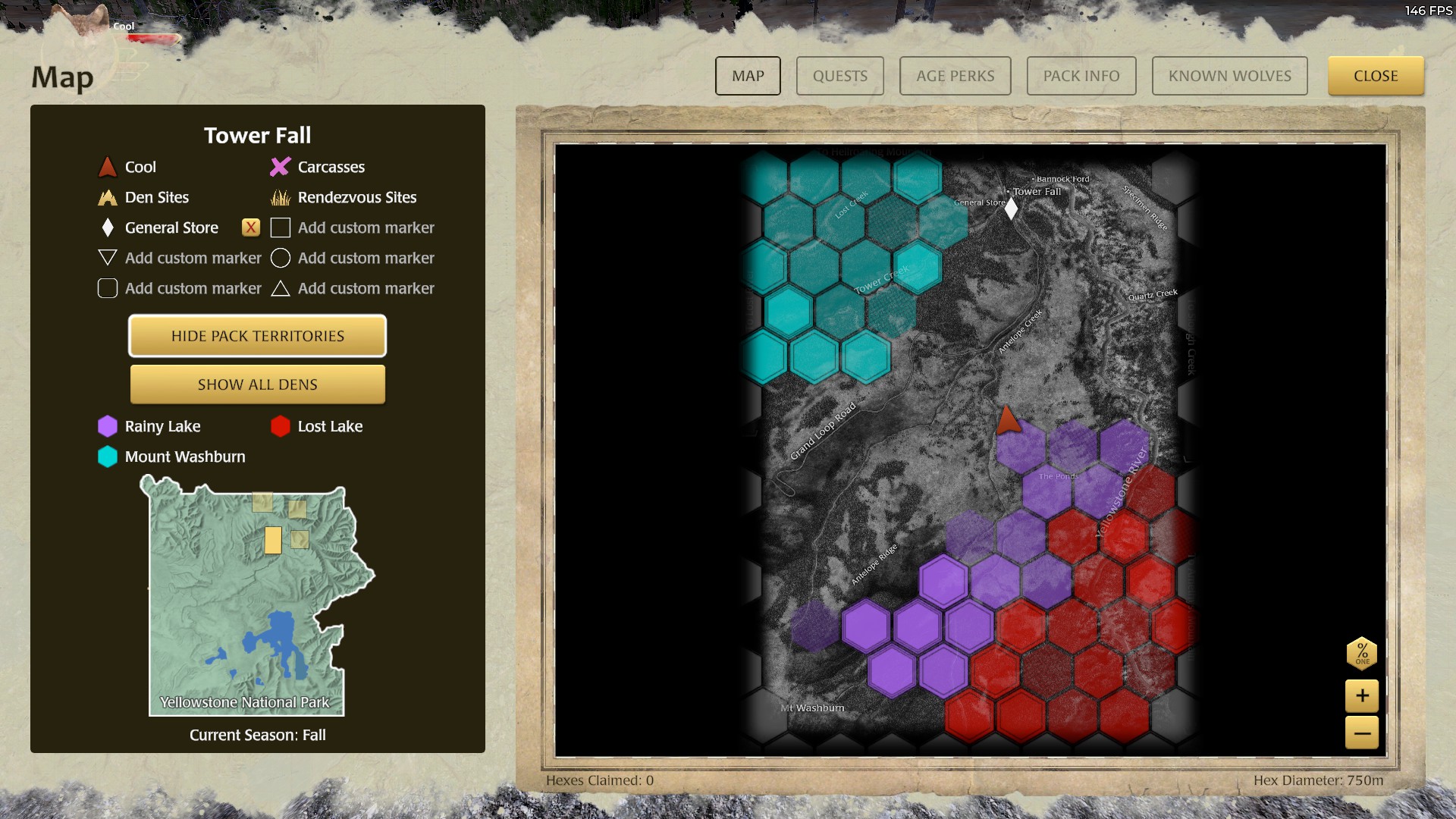Add custom marker with square icon

pyautogui.click(x=281, y=227)
